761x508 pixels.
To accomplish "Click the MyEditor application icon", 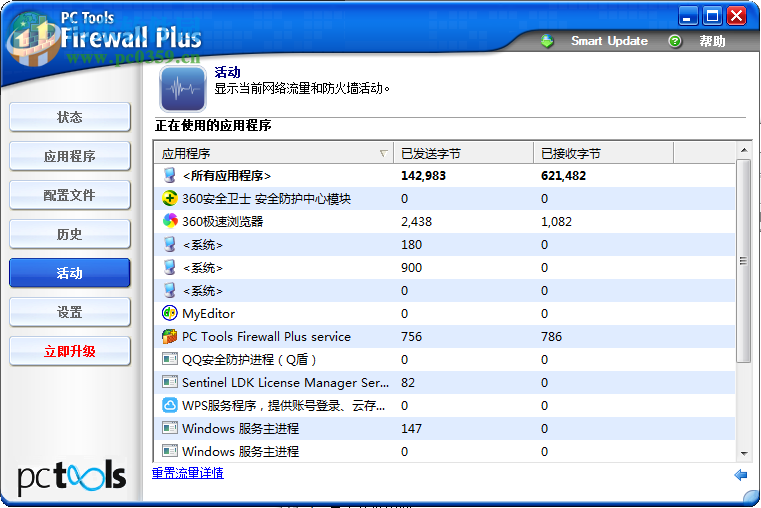I will (x=169, y=313).
